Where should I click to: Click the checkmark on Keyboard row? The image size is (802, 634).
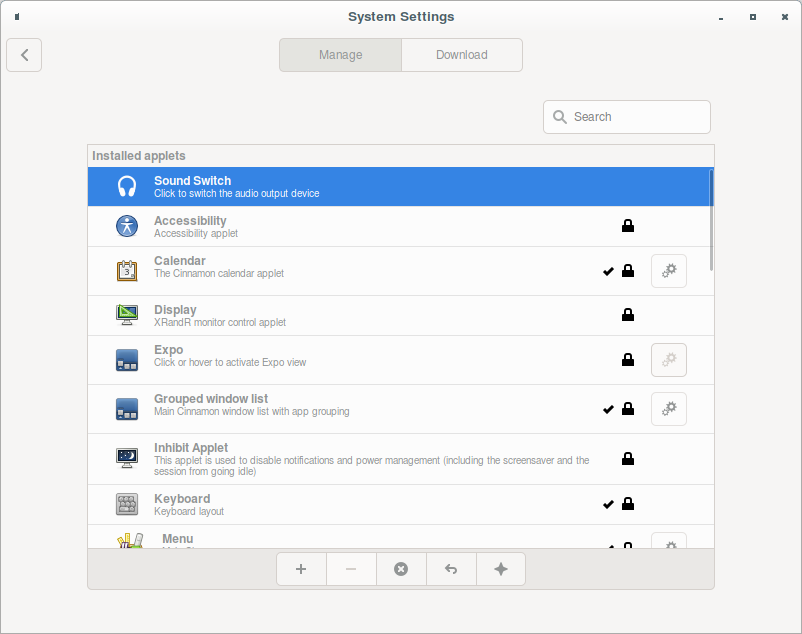pos(608,505)
